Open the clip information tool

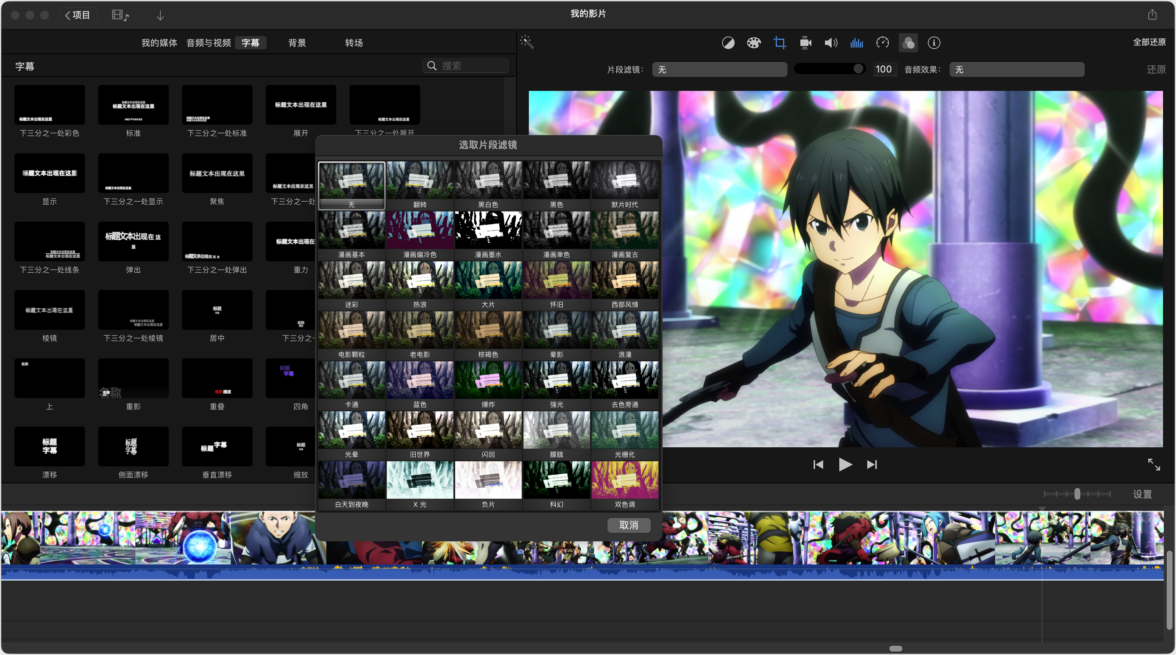point(934,43)
